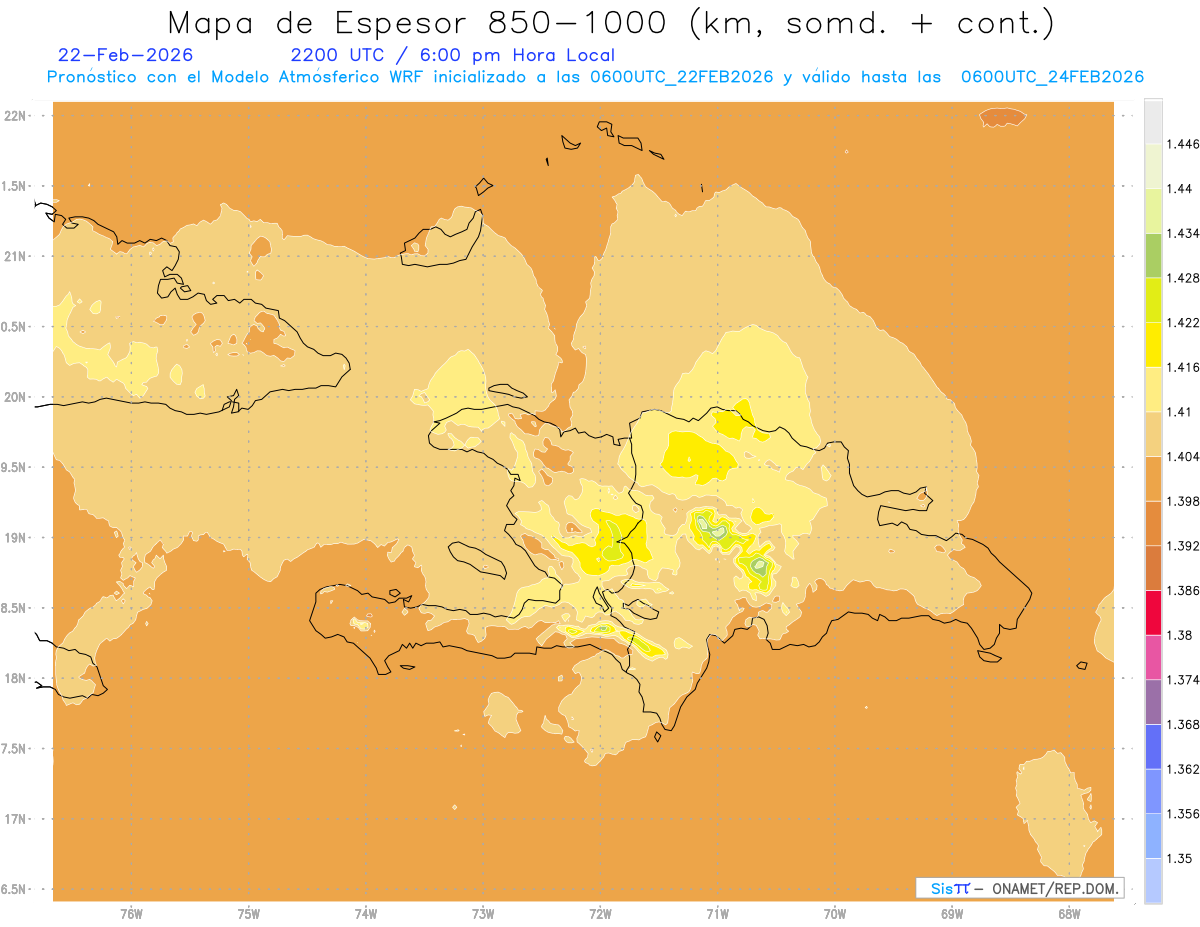Click the '73W' longitude label
Image resolution: width=1200 pixels, height=927 pixels.
pos(483,914)
